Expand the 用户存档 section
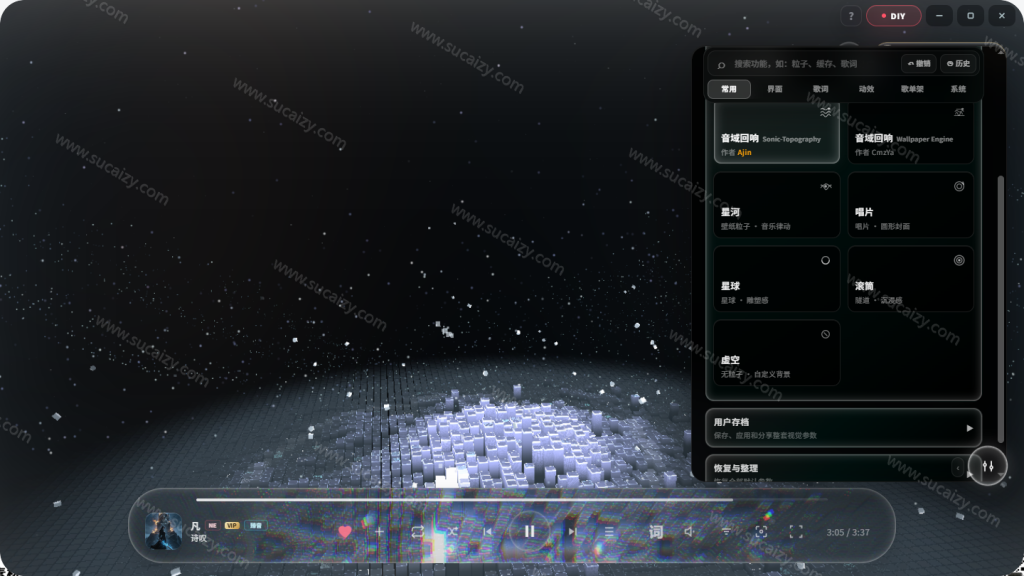1024x576 pixels. click(x=843, y=428)
